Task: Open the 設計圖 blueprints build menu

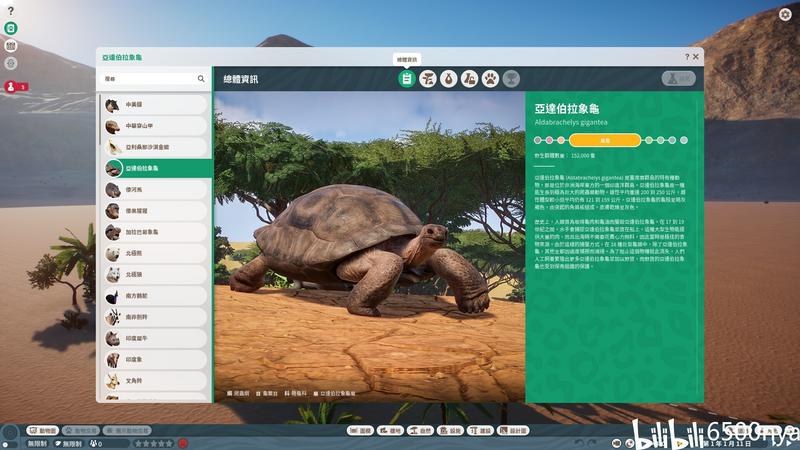Action: (513, 431)
